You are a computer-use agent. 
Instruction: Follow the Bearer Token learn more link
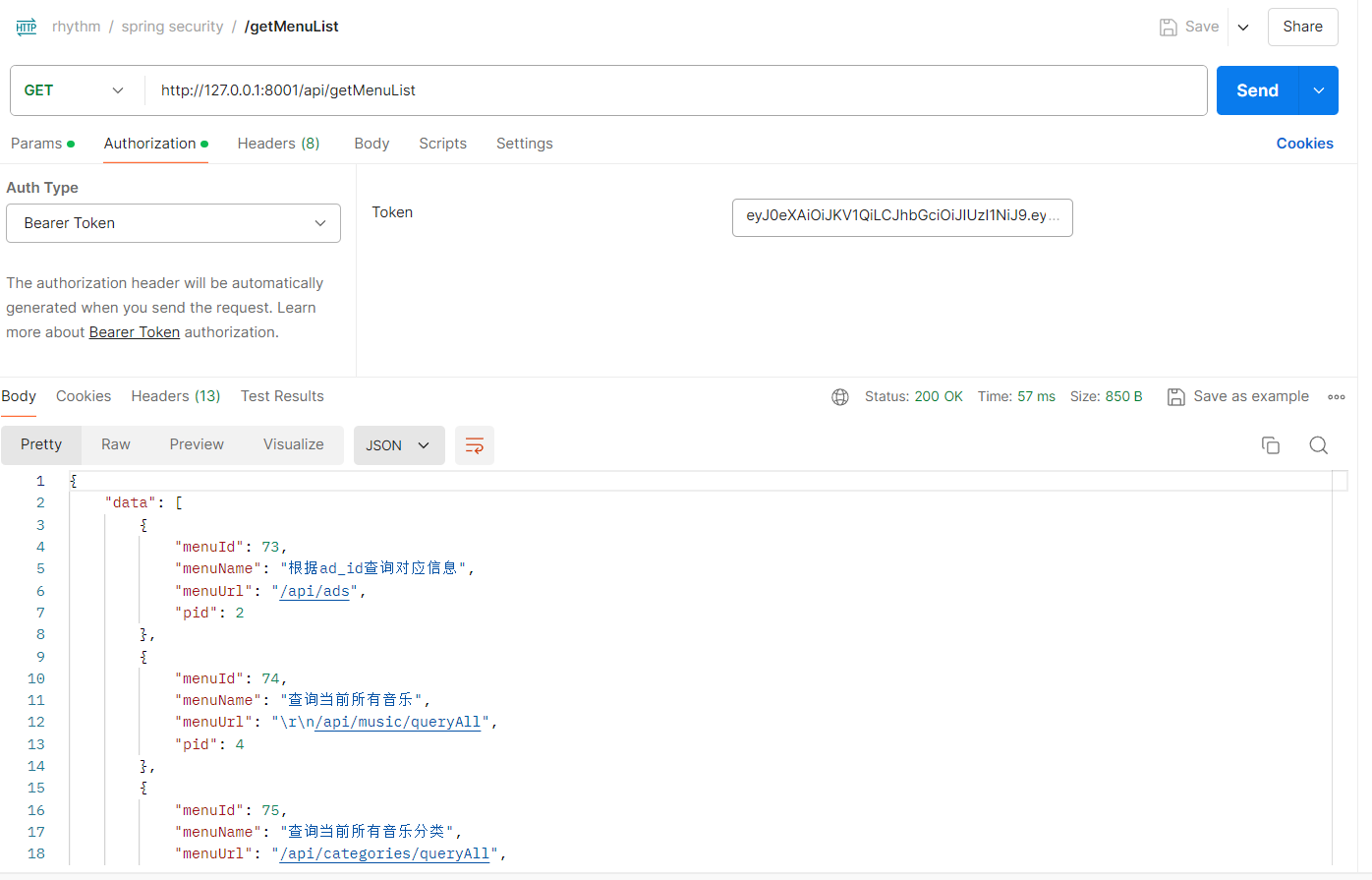(135, 332)
